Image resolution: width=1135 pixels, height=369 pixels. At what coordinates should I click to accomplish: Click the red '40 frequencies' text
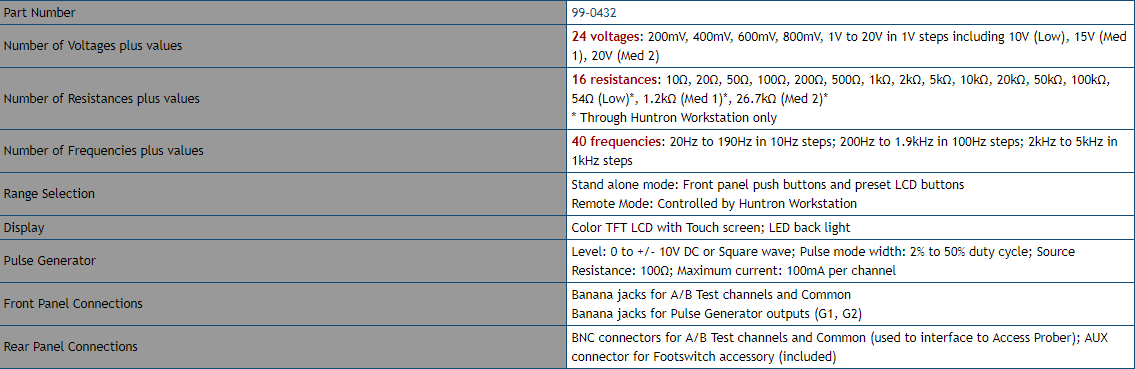click(617, 140)
